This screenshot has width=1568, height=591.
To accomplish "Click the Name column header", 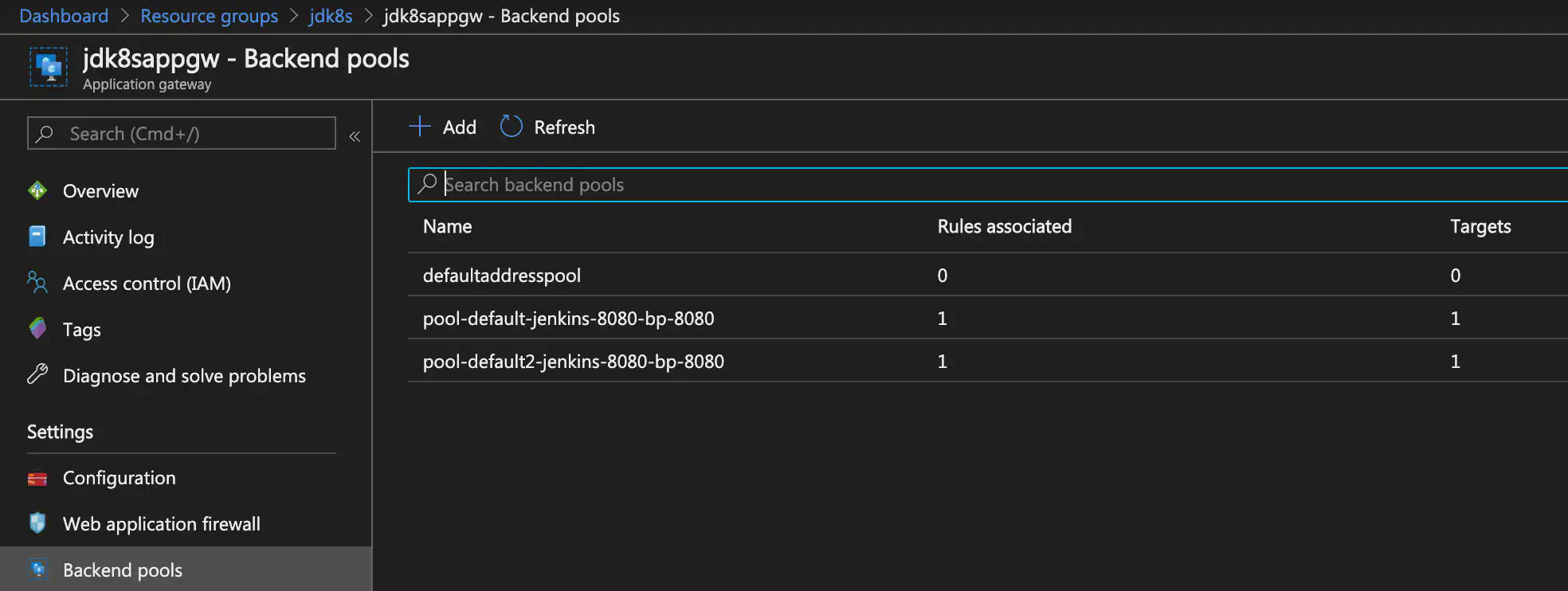I will tap(446, 226).
